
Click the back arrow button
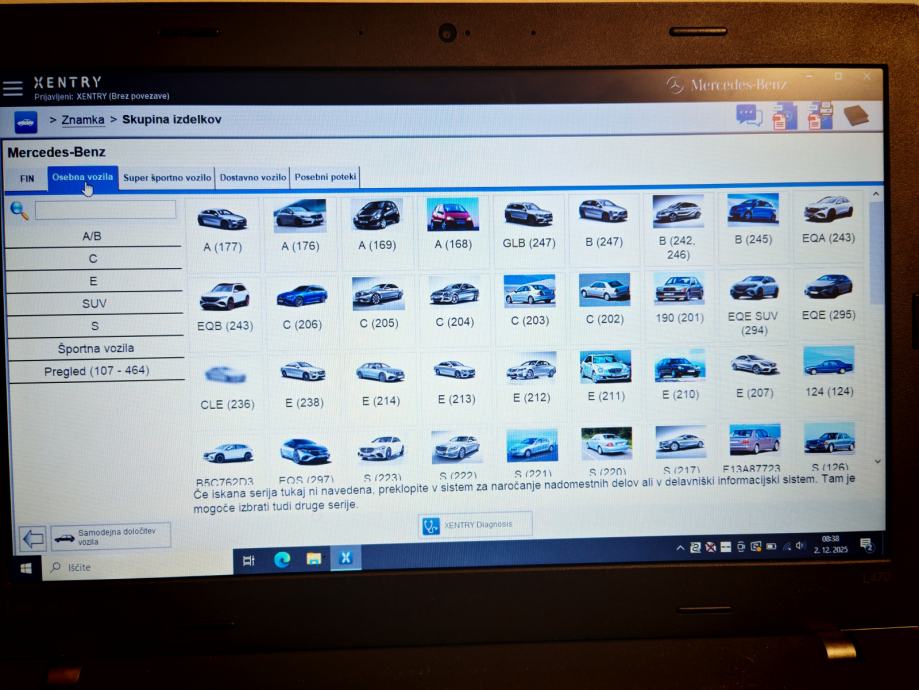[x=32, y=538]
